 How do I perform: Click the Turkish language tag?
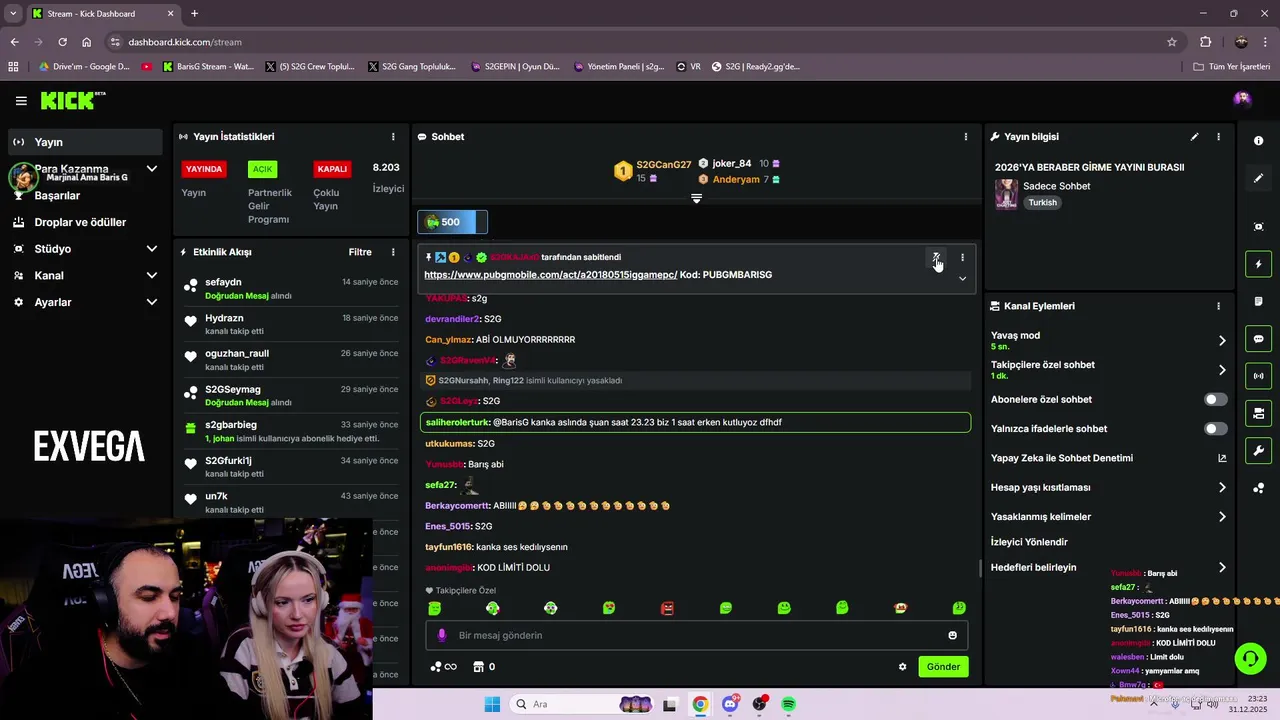coord(1042,202)
